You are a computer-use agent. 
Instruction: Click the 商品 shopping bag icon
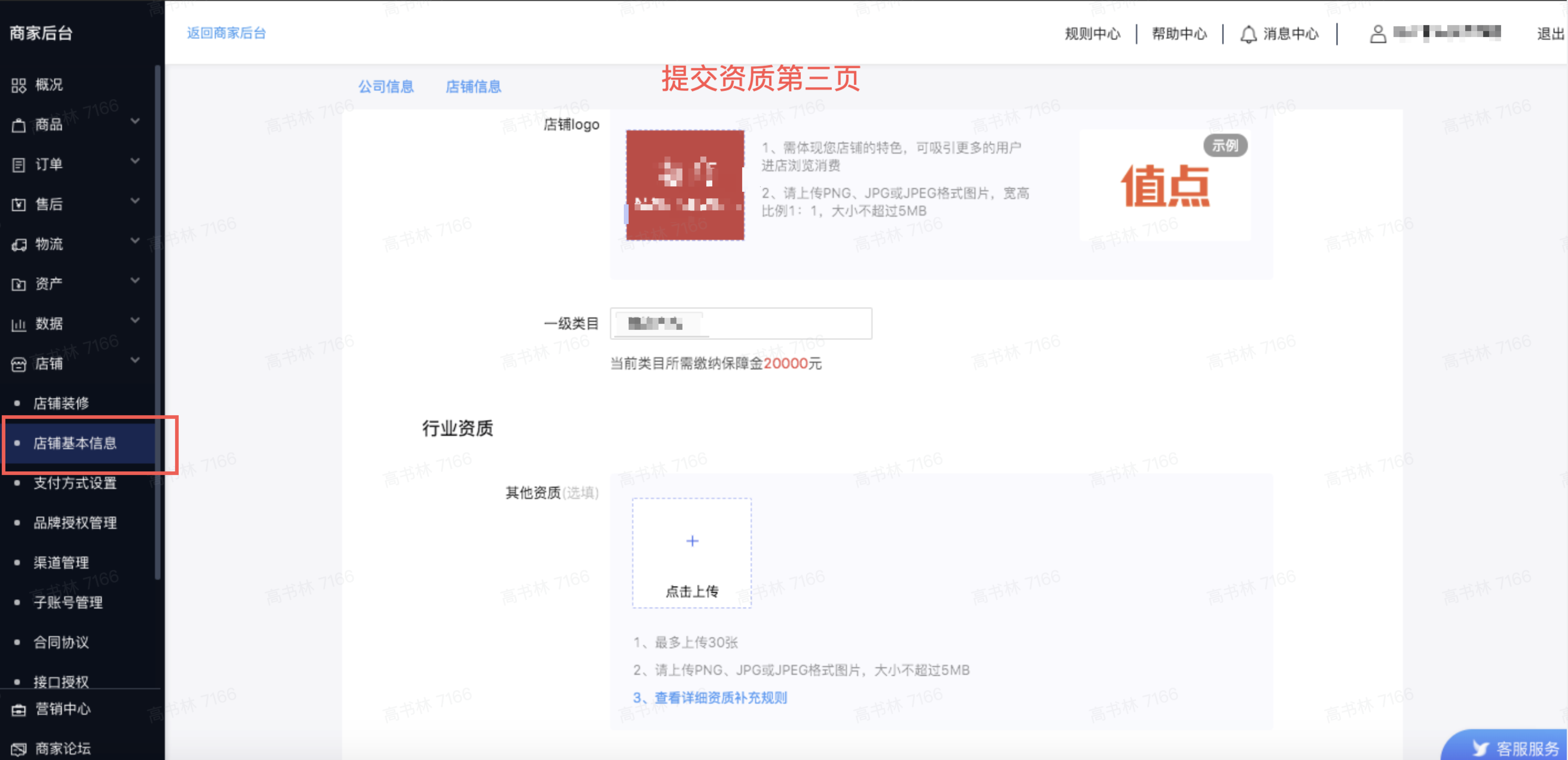(19, 125)
